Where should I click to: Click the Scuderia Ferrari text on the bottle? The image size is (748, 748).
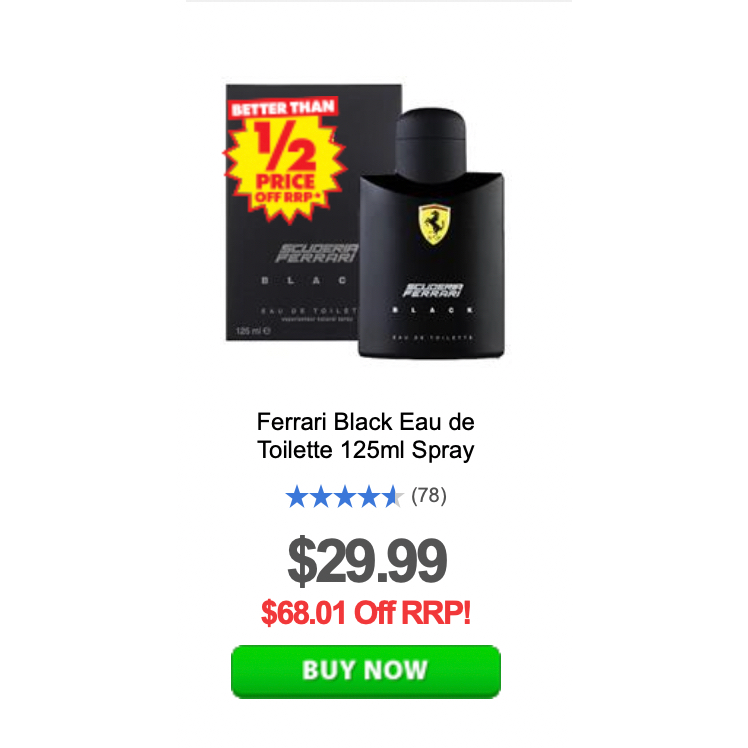(433, 290)
